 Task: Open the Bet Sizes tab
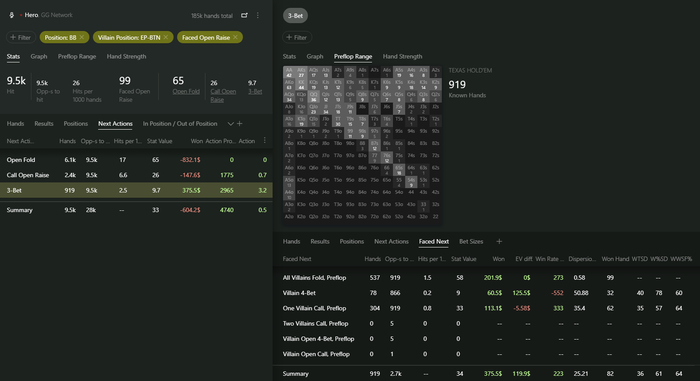click(x=471, y=242)
